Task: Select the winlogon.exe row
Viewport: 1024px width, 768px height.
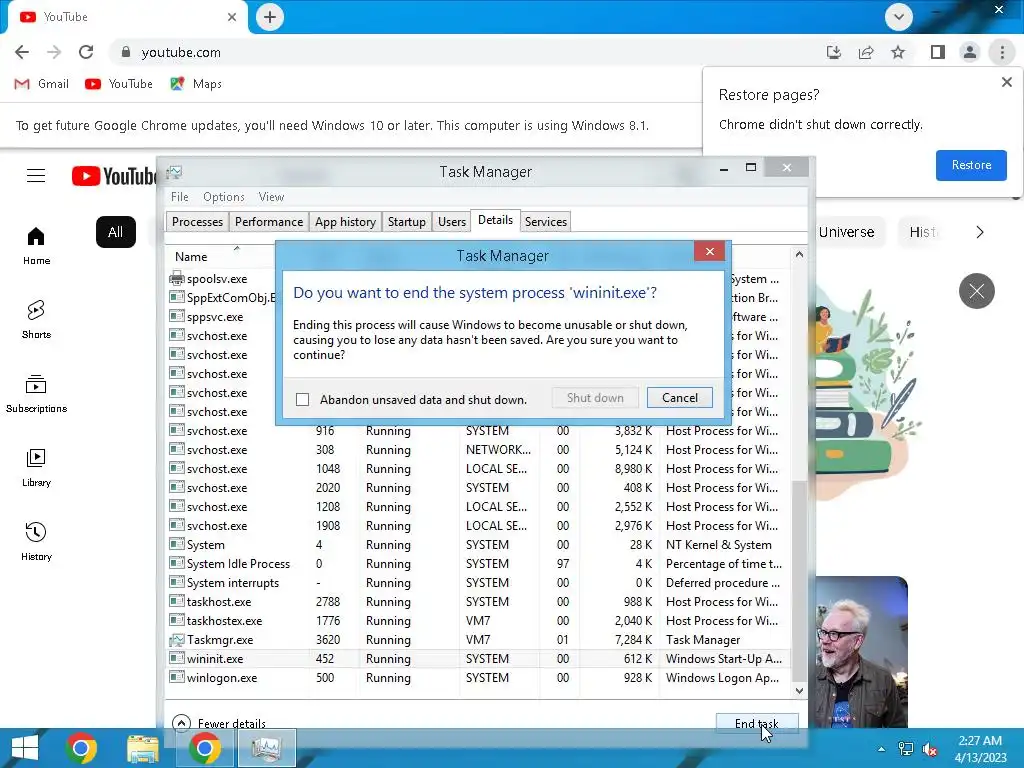Action: pos(477,678)
